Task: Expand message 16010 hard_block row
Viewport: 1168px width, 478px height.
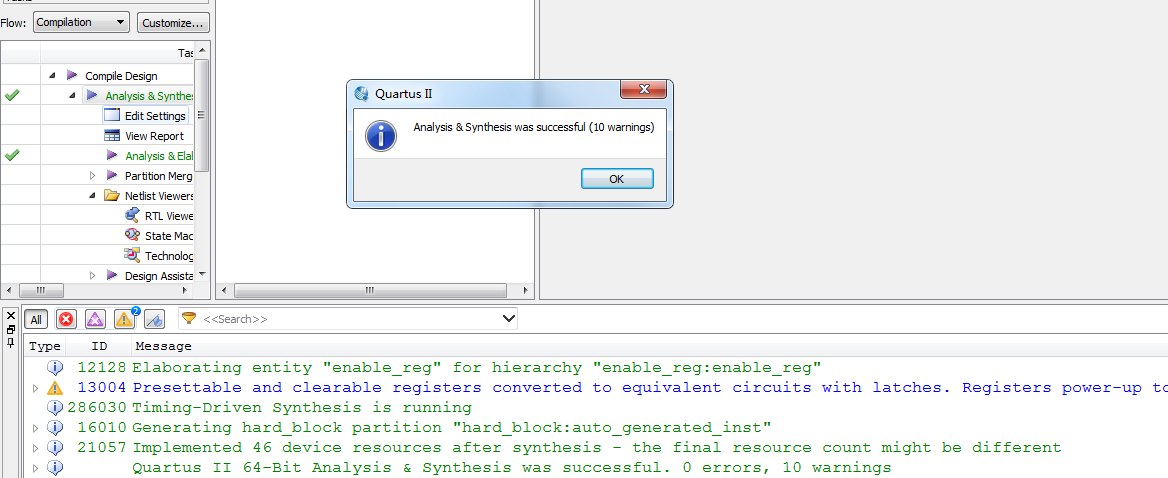Action: point(35,428)
